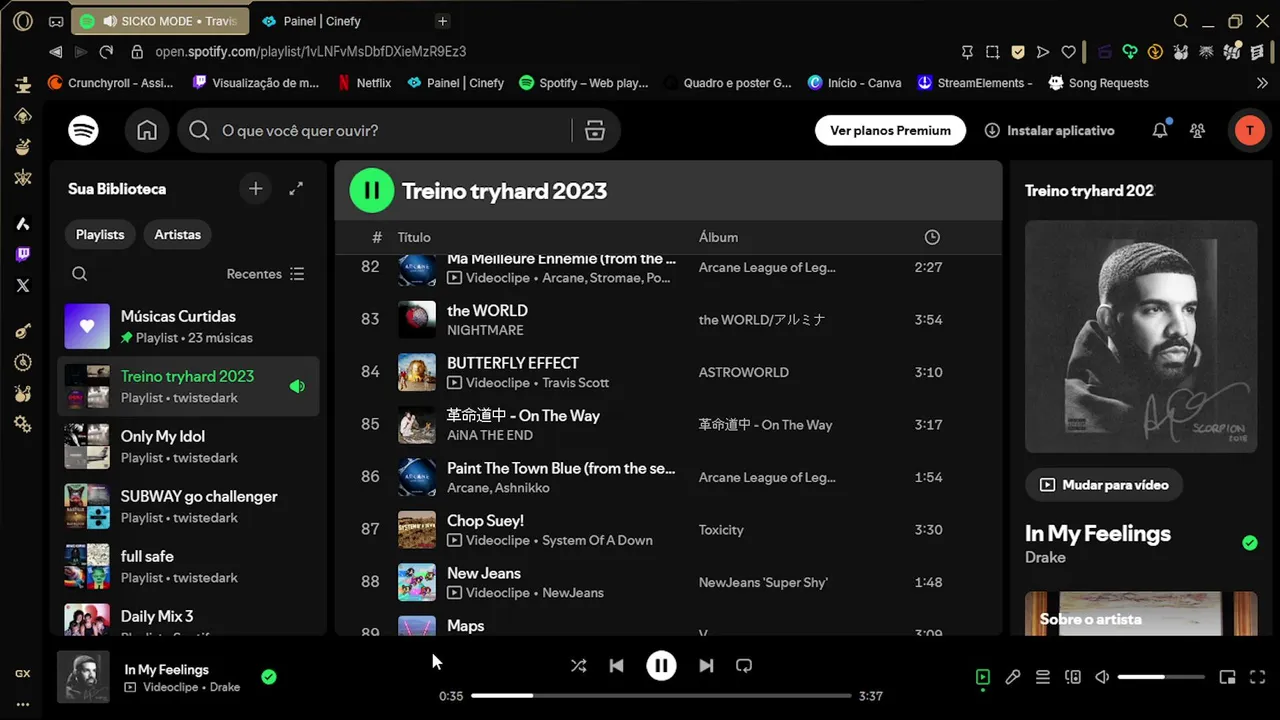Open the Crunchyroll bookmark
1280x720 pixels.
pos(110,83)
